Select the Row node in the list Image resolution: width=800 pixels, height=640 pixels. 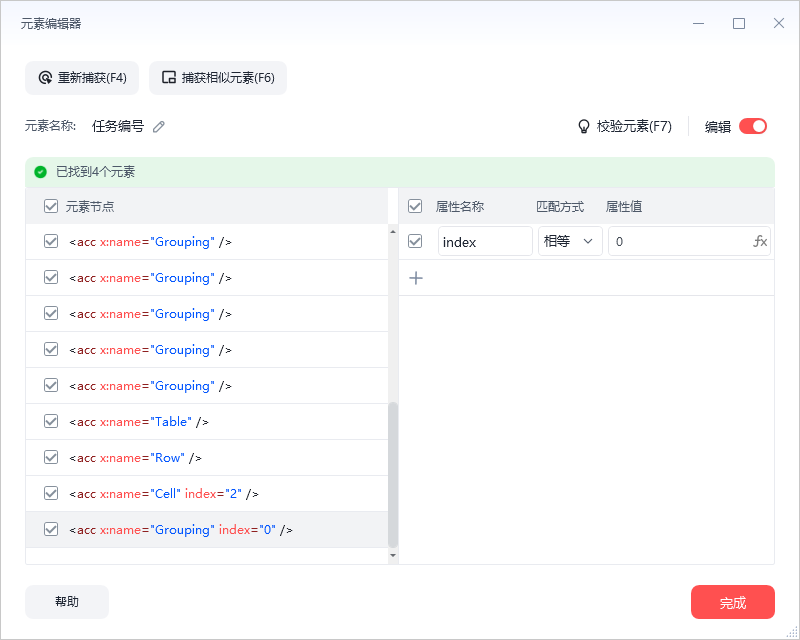tap(207, 458)
